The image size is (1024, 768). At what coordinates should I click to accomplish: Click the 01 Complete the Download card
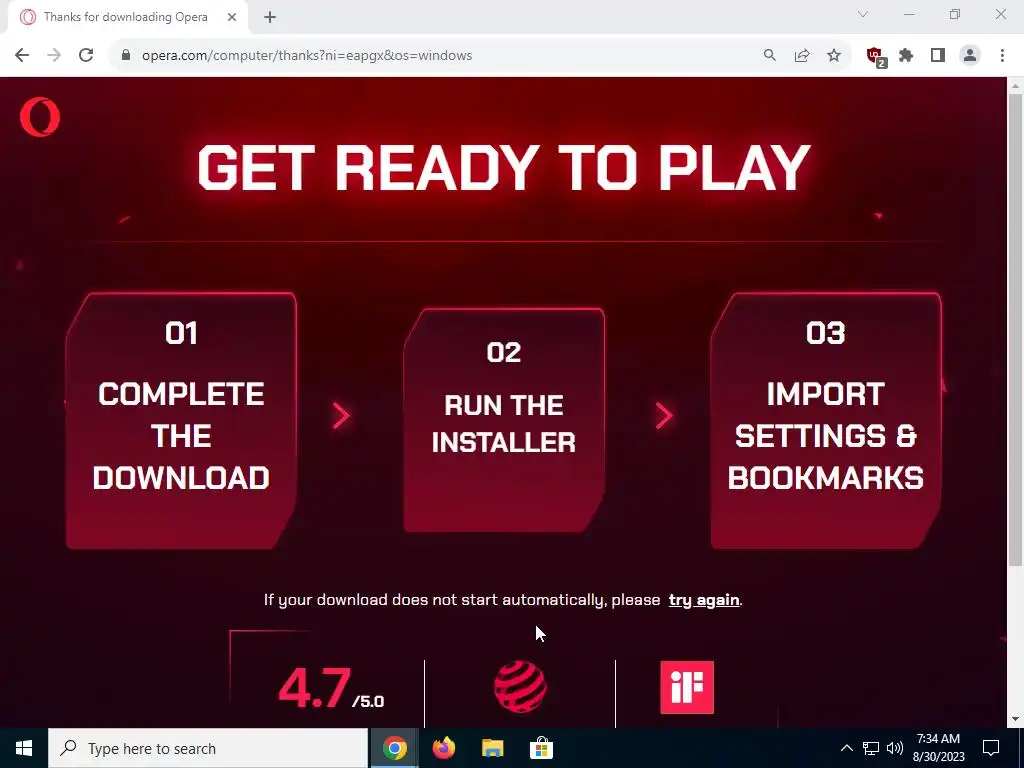pos(181,421)
